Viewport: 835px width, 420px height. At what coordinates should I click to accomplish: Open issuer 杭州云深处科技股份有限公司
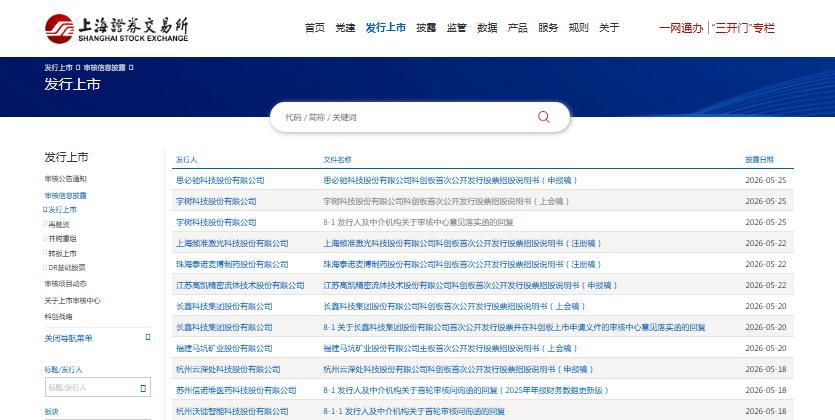click(228, 369)
